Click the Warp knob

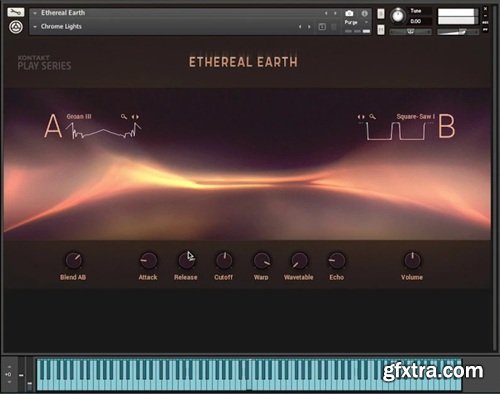click(x=262, y=260)
